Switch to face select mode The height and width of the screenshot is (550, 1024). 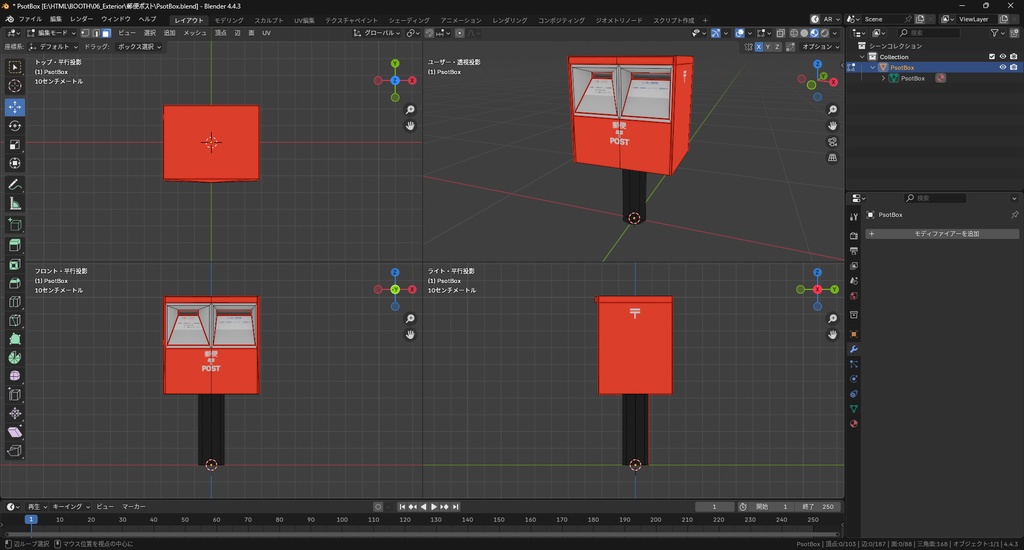(x=107, y=33)
